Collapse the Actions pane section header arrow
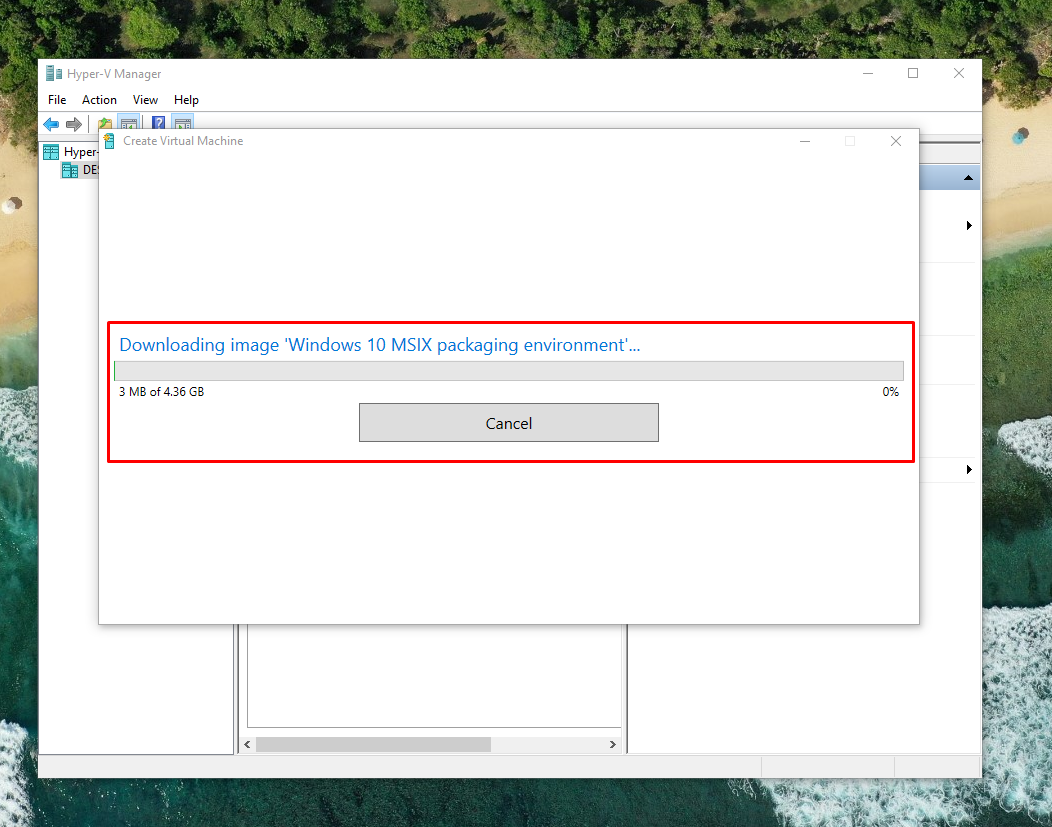1052x827 pixels. 968,178
